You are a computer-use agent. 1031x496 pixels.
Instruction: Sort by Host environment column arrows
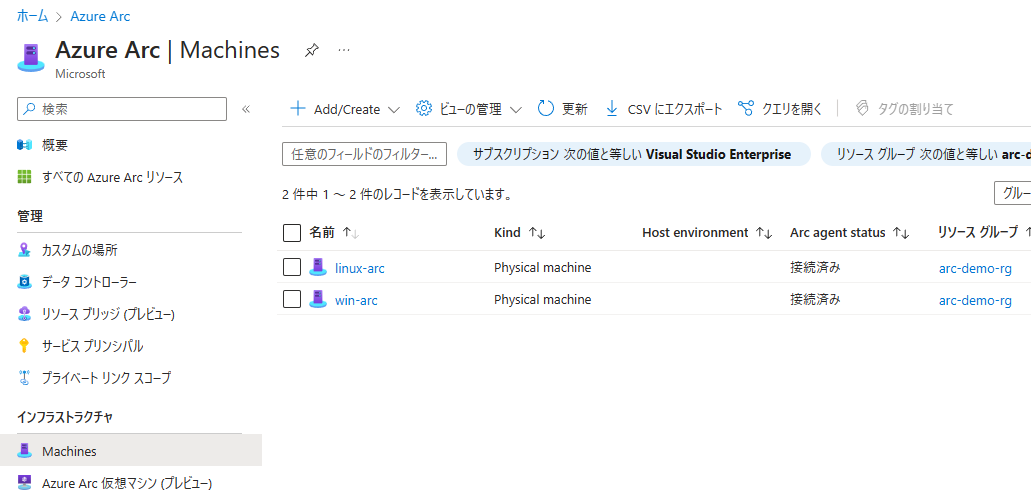pos(763,233)
